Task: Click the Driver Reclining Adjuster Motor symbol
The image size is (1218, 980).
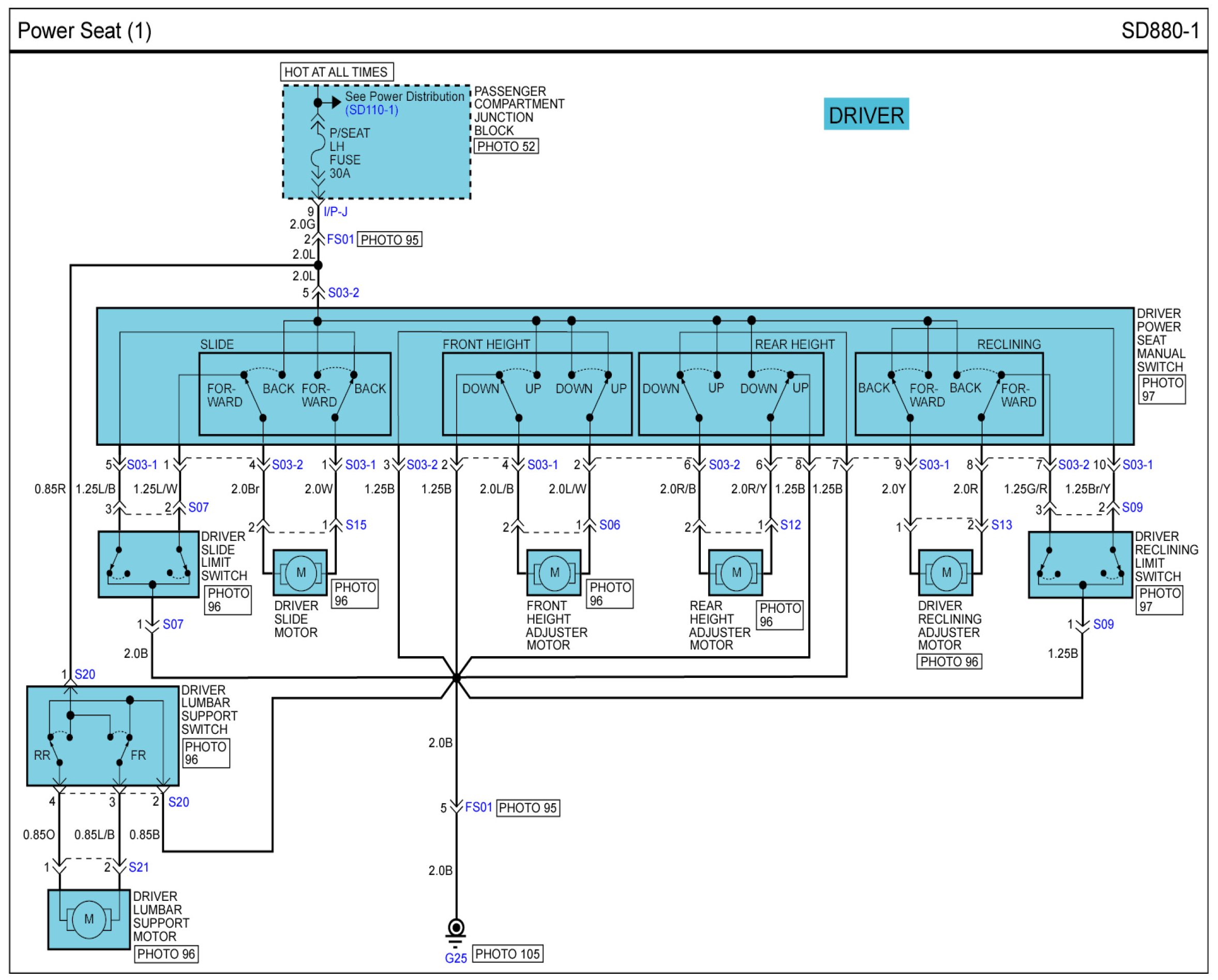Action: [946, 573]
